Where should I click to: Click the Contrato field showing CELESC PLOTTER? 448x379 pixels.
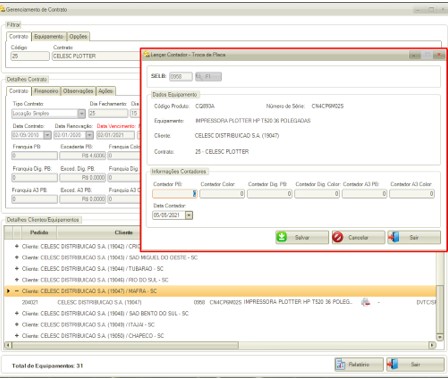point(96,56)
